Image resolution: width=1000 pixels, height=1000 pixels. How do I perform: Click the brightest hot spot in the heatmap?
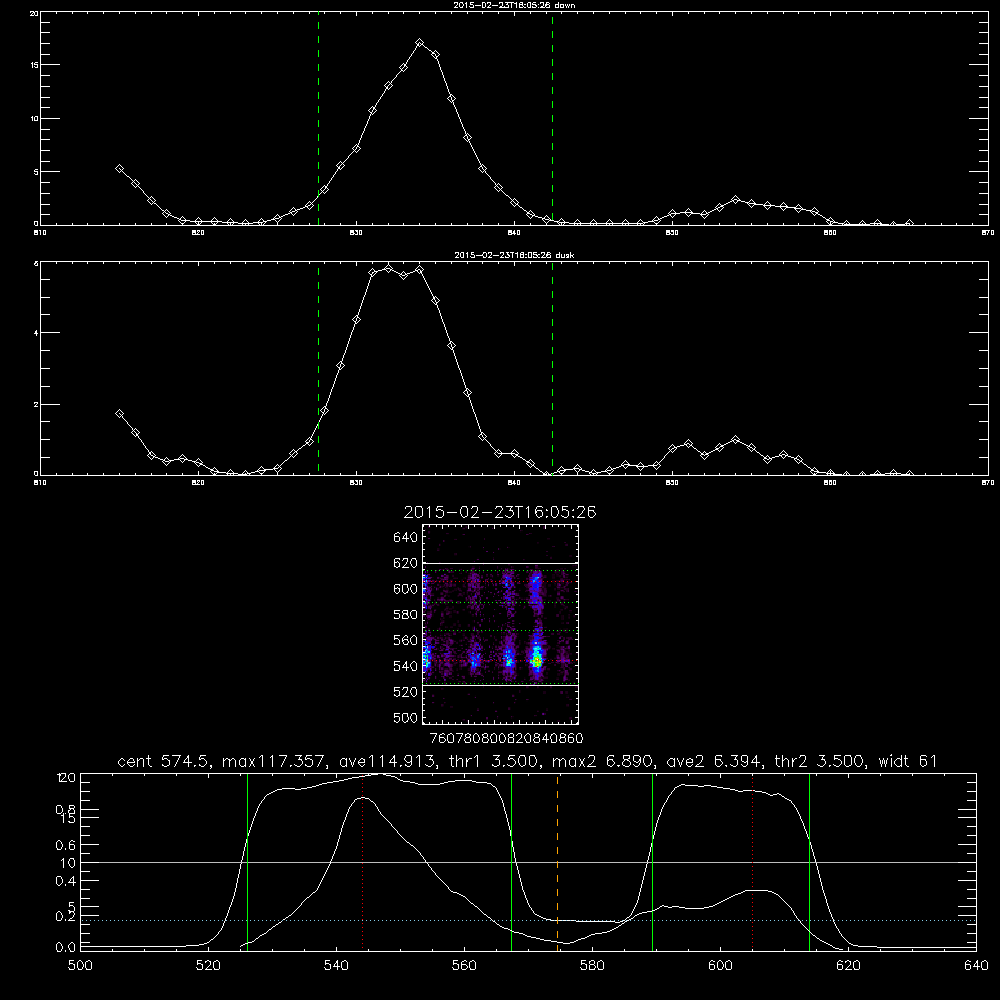click(537, 661)
